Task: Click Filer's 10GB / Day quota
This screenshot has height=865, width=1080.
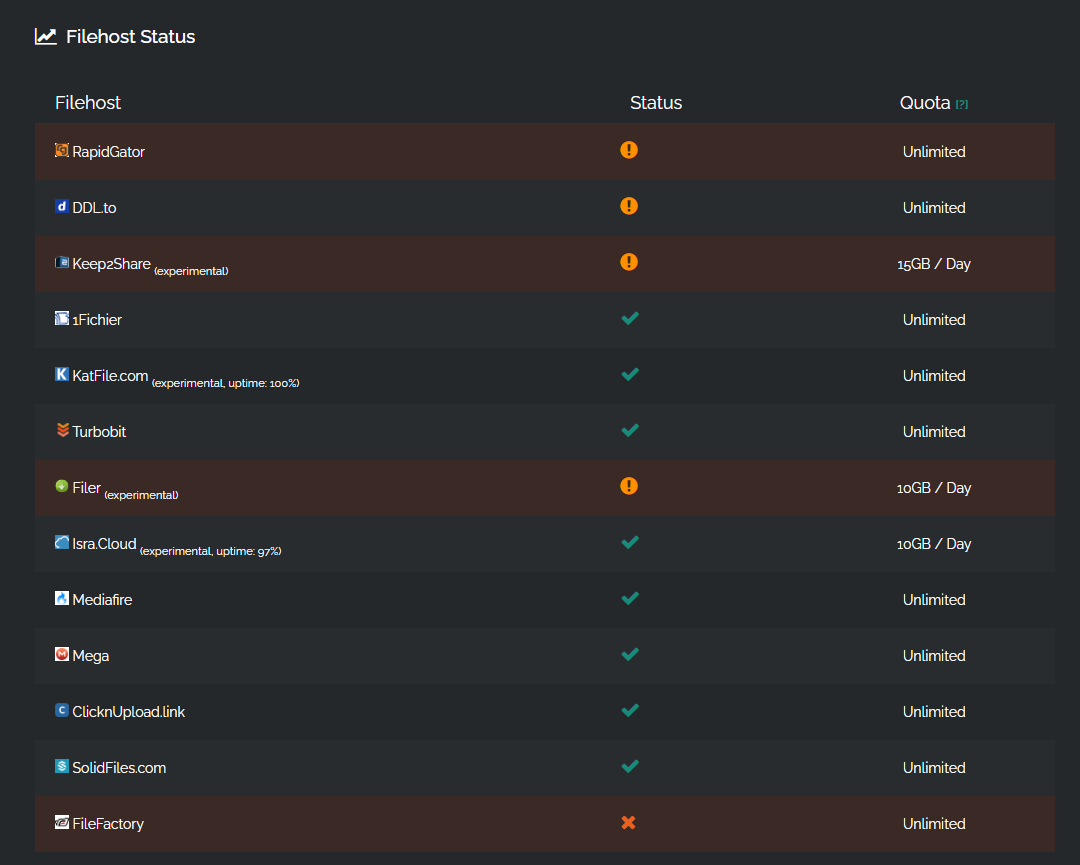Action: coord(934,488)
